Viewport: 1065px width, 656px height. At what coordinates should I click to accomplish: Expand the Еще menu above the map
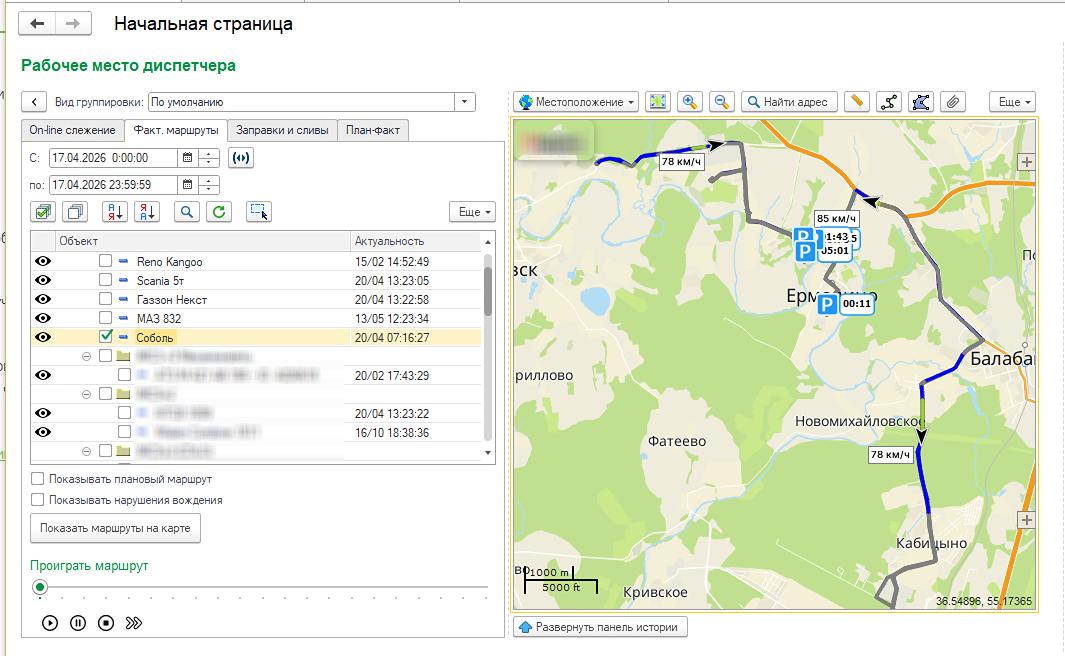click(x=1012, y=102)
